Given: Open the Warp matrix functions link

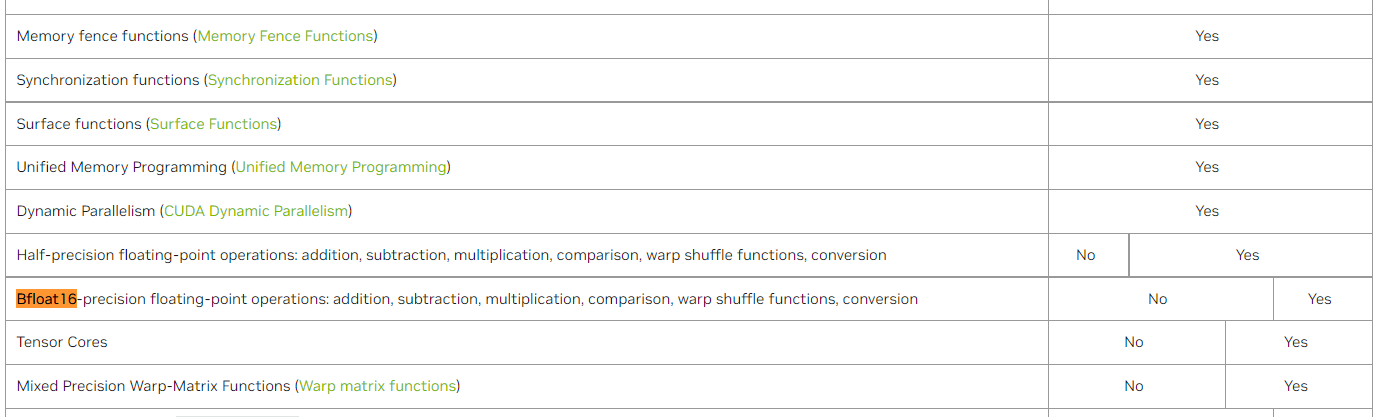Looking at the screenshot, I should [x=377, y=386].
